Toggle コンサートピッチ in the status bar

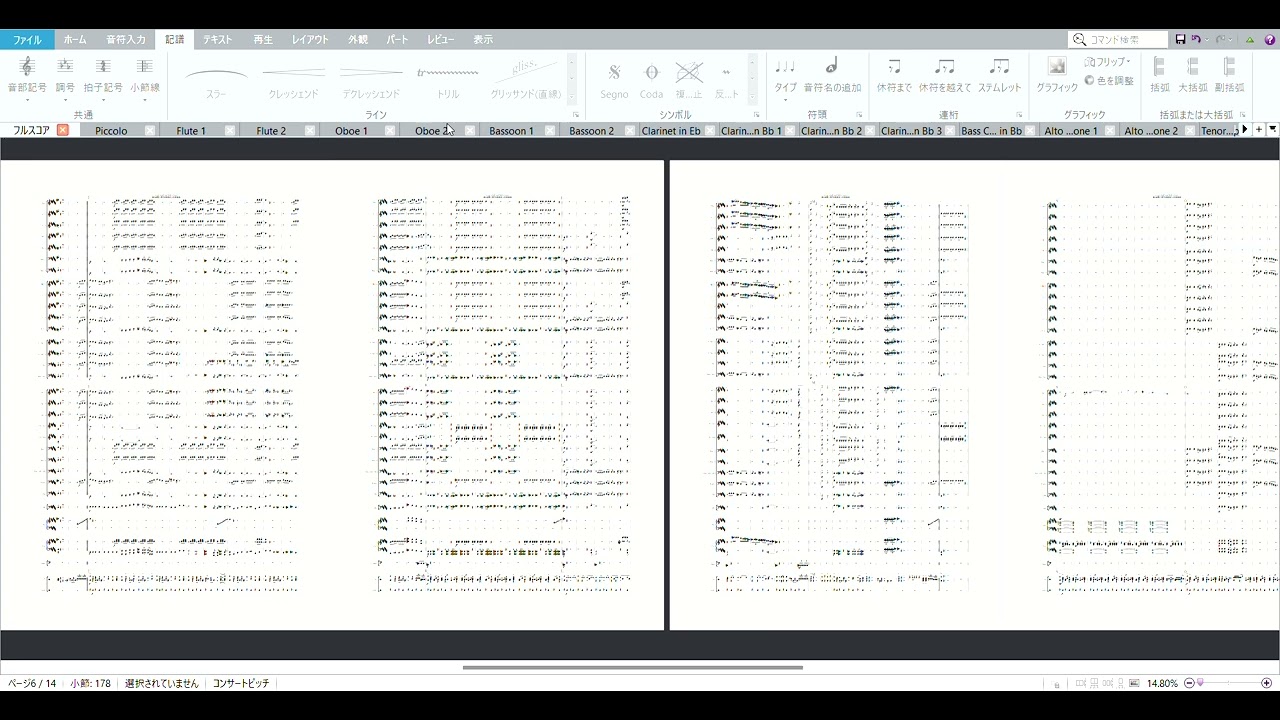click(241, 683)
